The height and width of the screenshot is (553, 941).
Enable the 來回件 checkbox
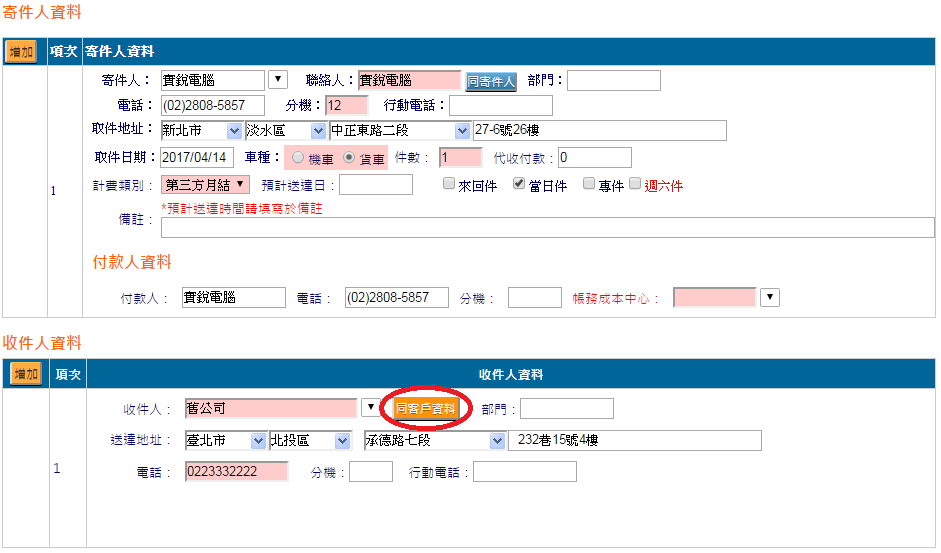(x=449, y=184)
